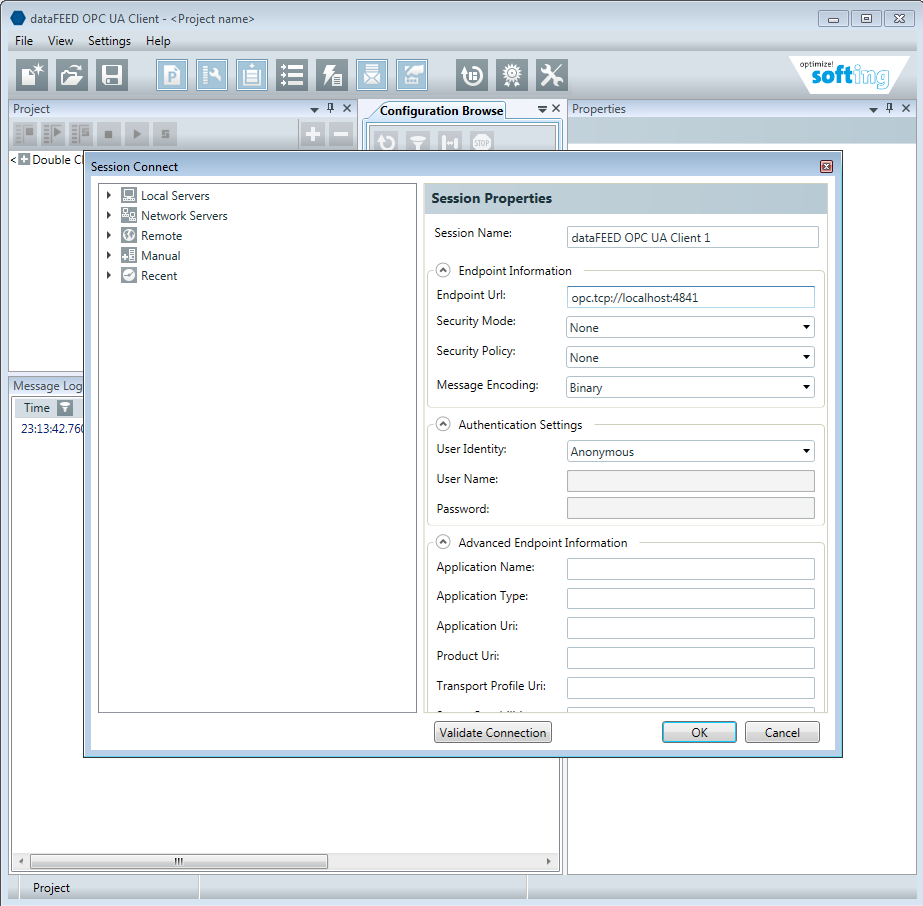The height and width of the screenshot is (906, 923).
Task: Click the refresh icon in Configuration Browse
Action: (x=386, y=142)
